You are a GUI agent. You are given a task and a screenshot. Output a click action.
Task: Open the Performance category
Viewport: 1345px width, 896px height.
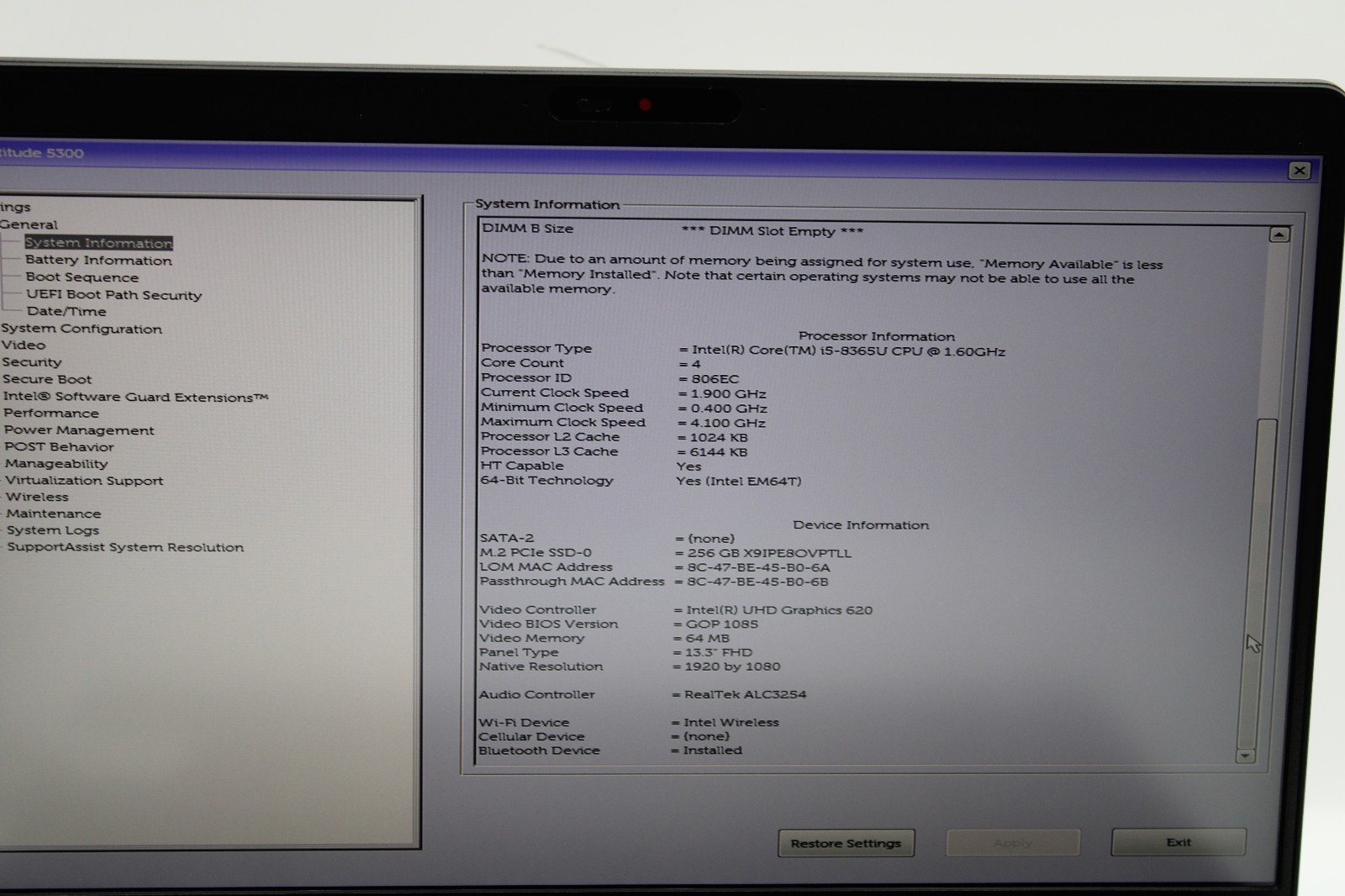50,414
